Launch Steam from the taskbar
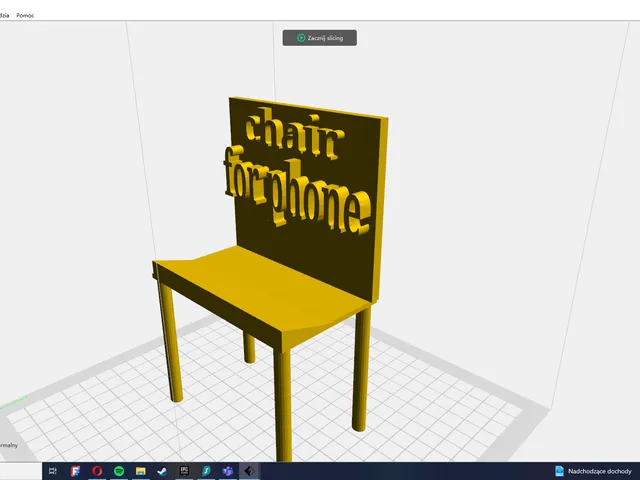Viewport: 640px width, 480px height. (x=162, y=471)
